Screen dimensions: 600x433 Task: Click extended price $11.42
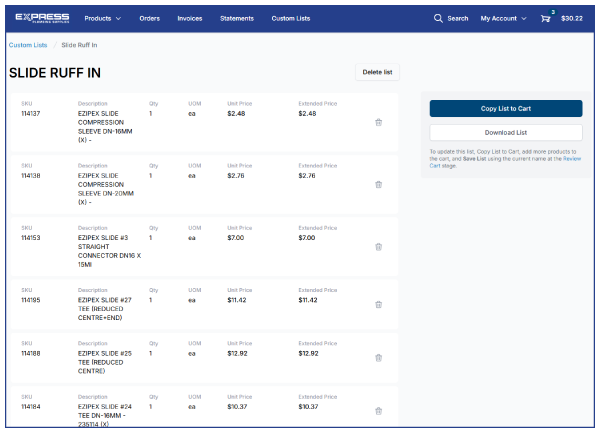coord(308,300)
